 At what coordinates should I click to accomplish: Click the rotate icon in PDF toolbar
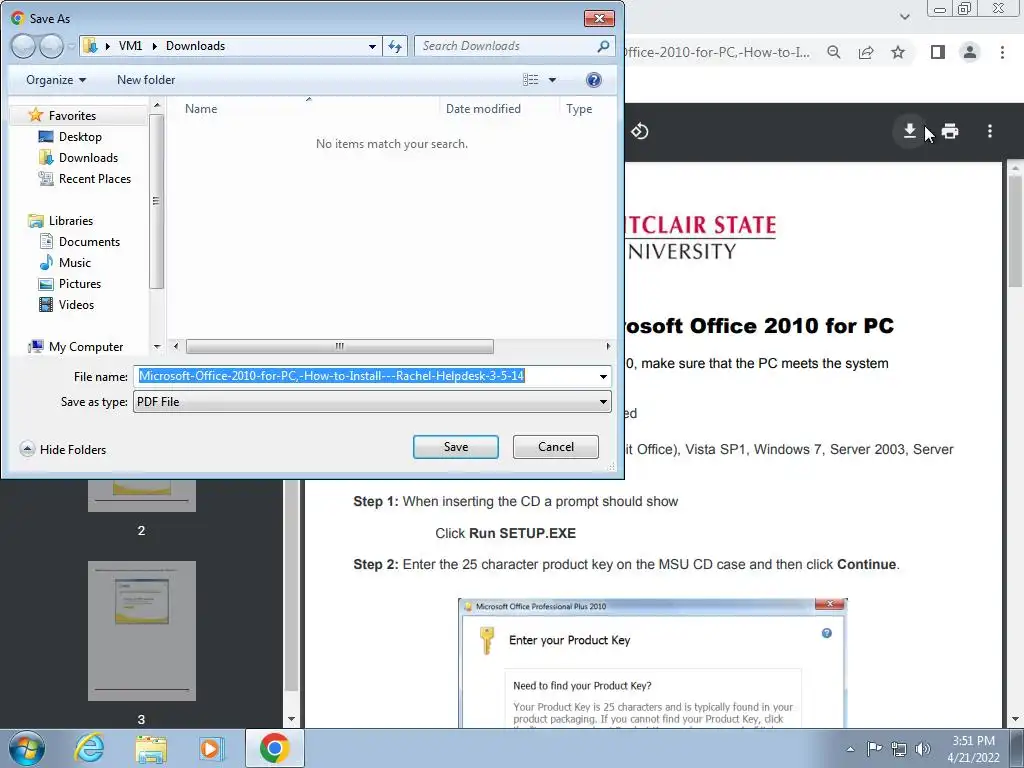(639, 131)
